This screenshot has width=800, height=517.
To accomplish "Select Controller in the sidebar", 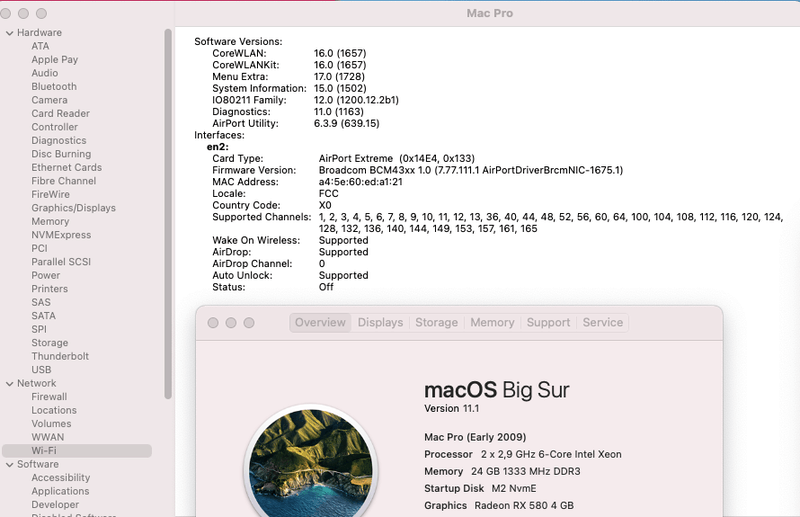I will click(x=55, y=127).
